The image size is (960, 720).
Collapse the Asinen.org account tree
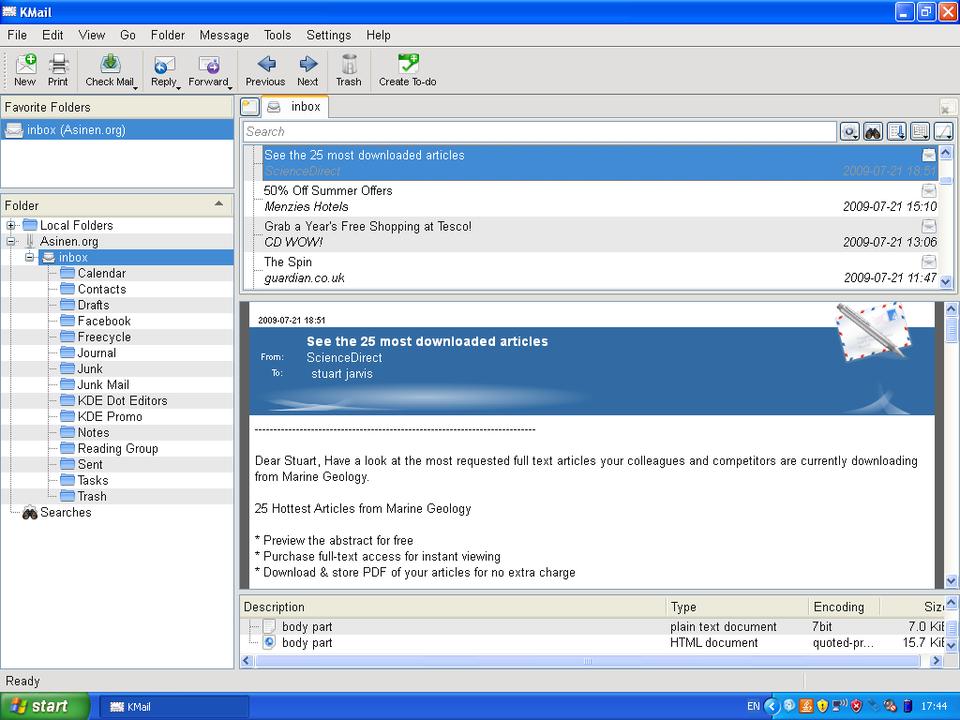(x=11, y=242)
